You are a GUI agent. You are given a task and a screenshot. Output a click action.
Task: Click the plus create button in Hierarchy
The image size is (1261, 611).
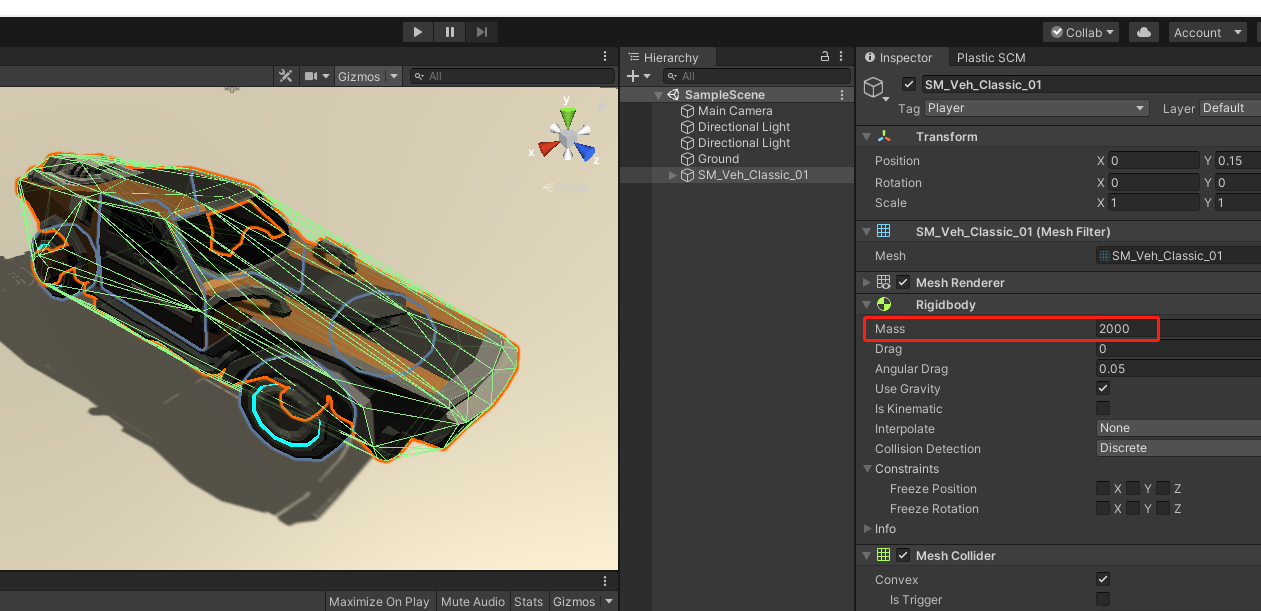coord(632,76)
